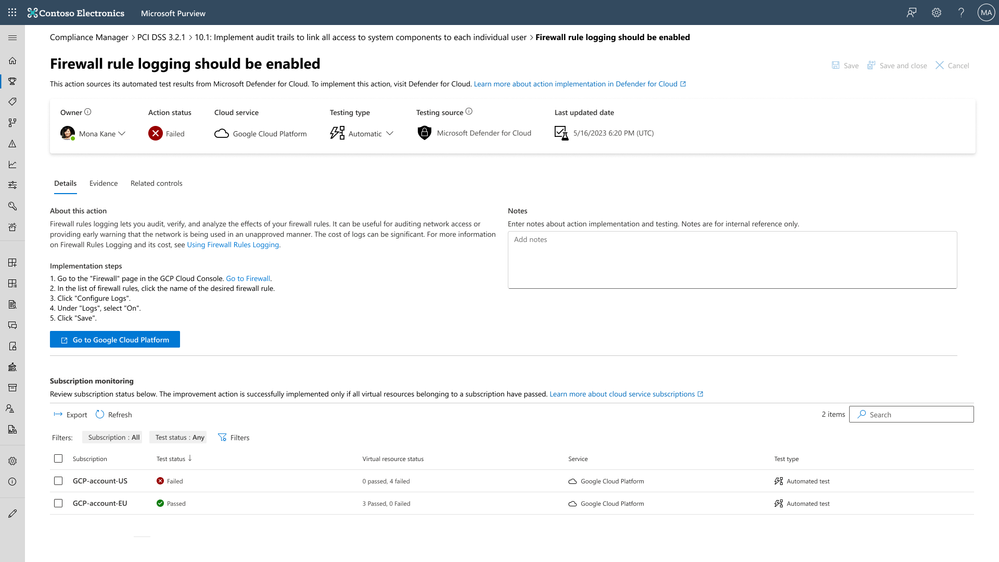This screenshot has height=562, width=999.
Task: Open the archive box icon in the sidebar
Action: pos(12,387)
